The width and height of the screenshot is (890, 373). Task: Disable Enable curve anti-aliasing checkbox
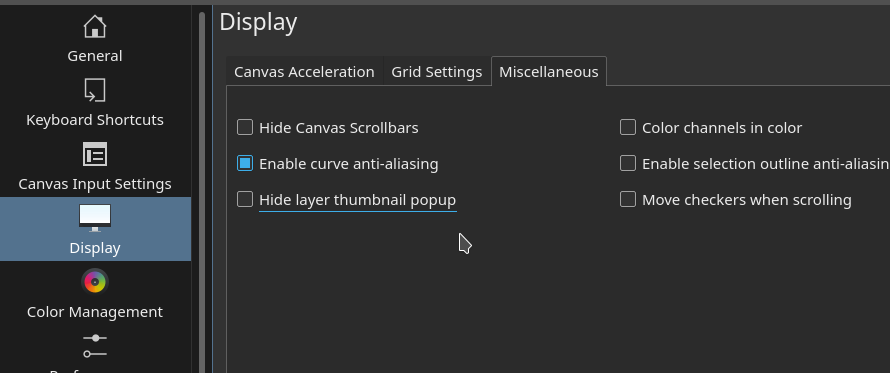click(245, 164)
